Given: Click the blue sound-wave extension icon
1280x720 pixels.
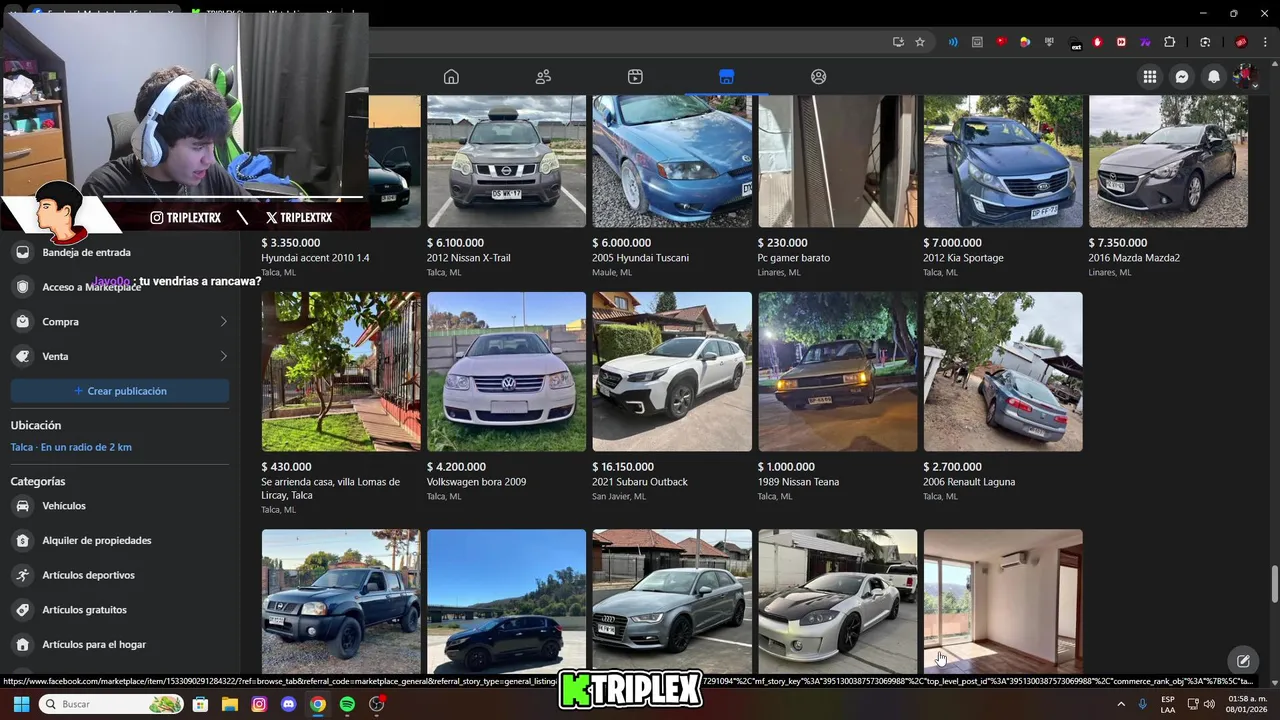Looking at the screenshot, I should (953, 42).
